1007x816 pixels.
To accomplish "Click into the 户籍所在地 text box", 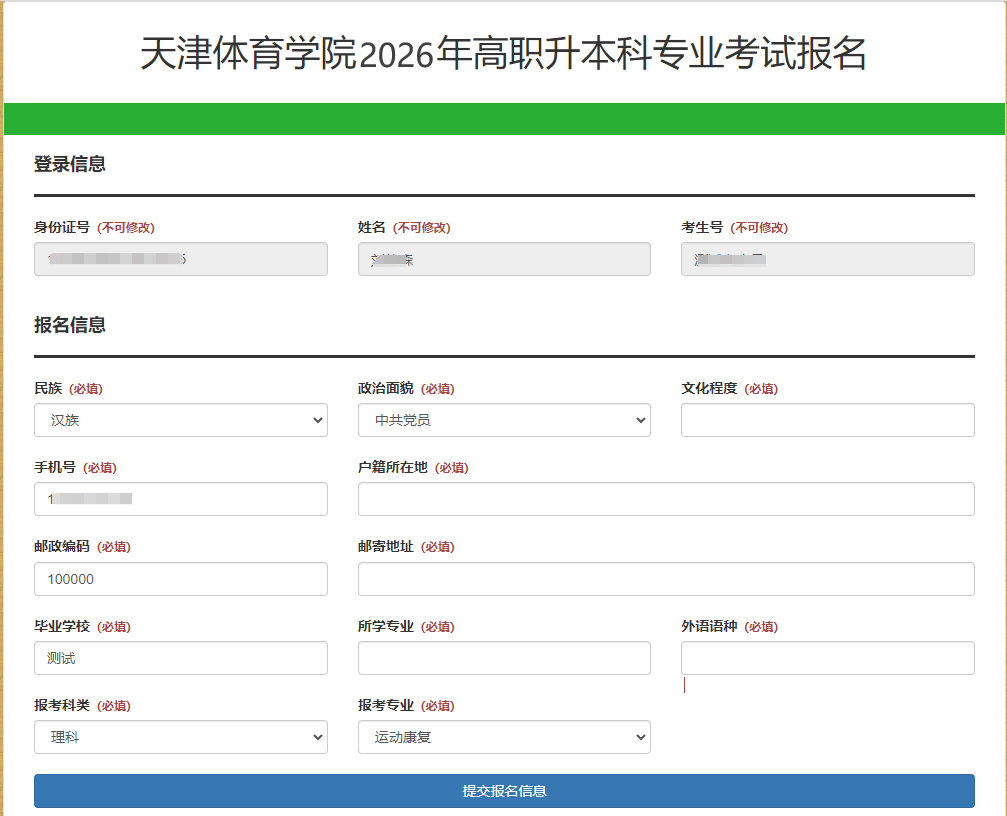I will (665, 499).
